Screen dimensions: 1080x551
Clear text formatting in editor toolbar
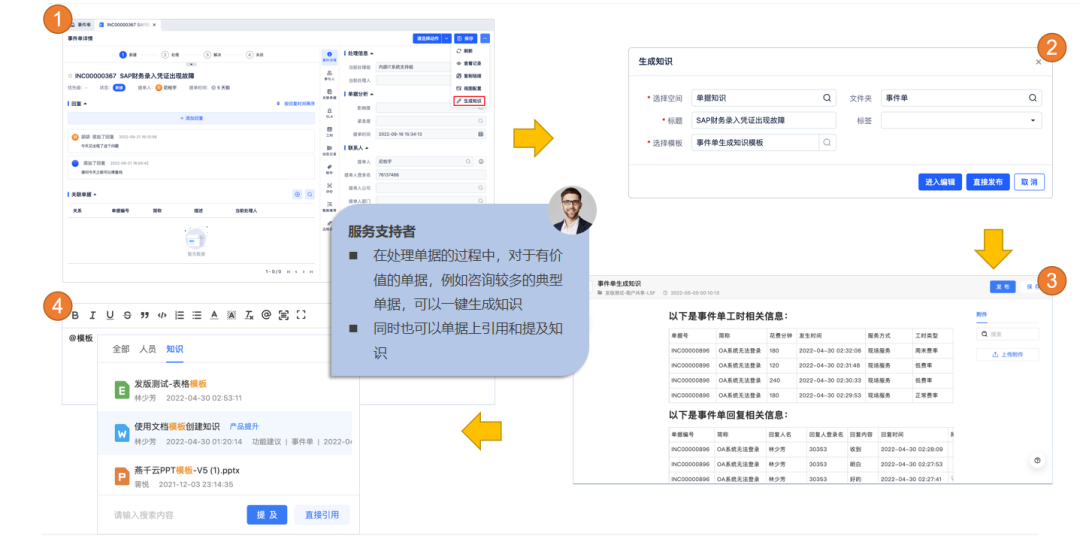click(249, 315)
